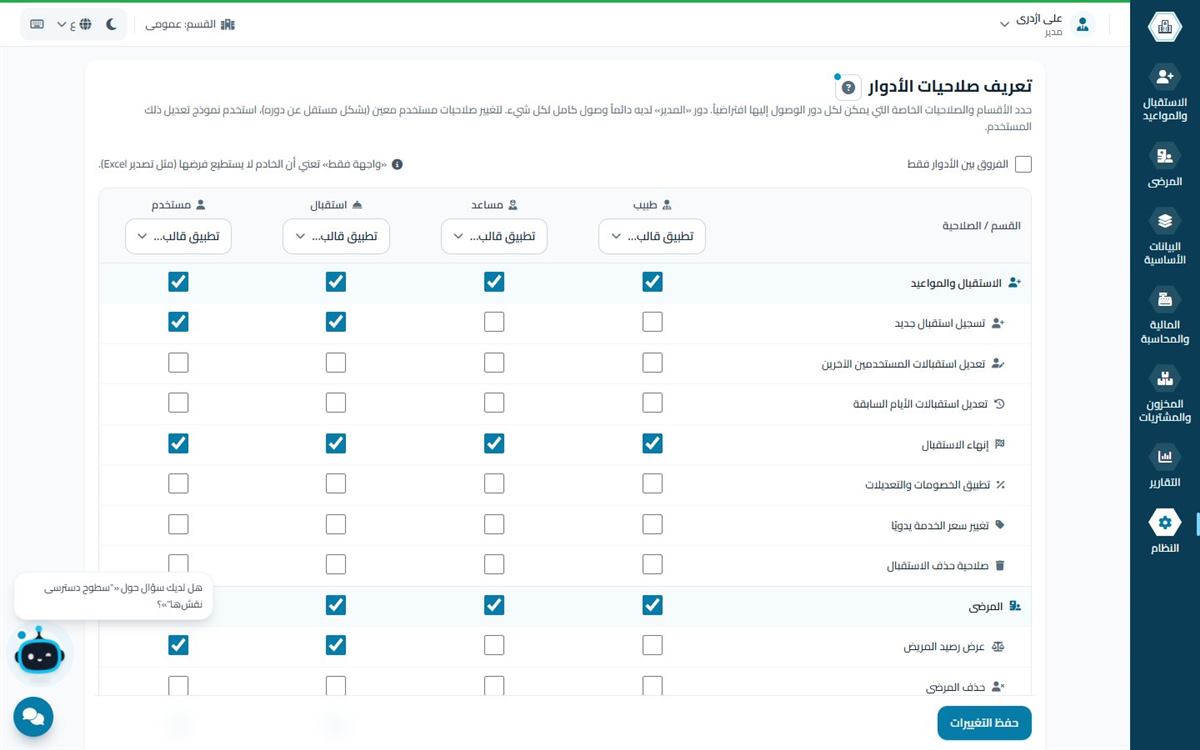1200x750 pixels.
Task: Open المخزون والمشتريات in the sidebar
Action: click(1164, 393)
